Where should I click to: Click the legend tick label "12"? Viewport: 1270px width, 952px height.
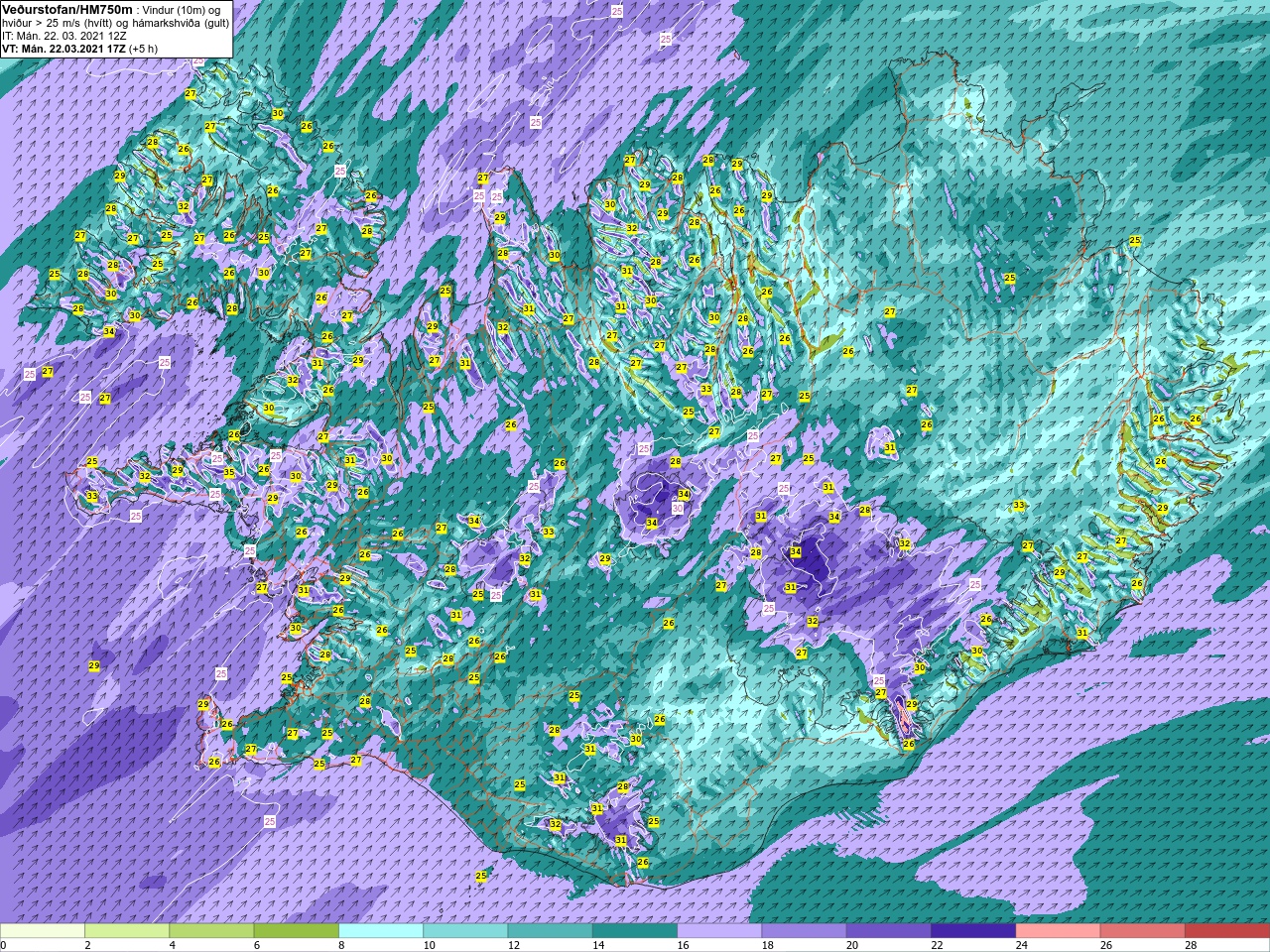click(x=513, y=945)
